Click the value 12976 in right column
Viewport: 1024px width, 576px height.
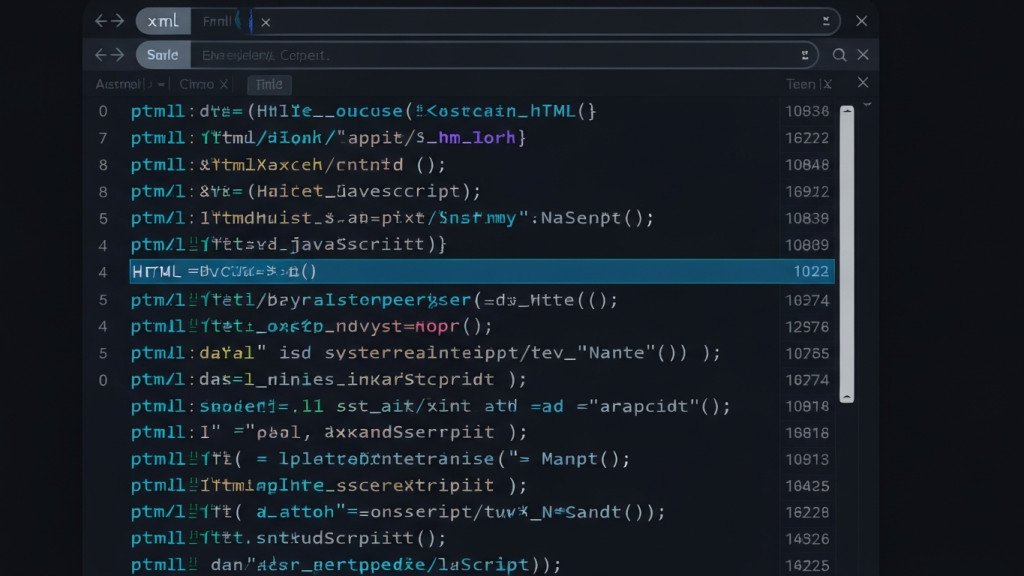807,327
